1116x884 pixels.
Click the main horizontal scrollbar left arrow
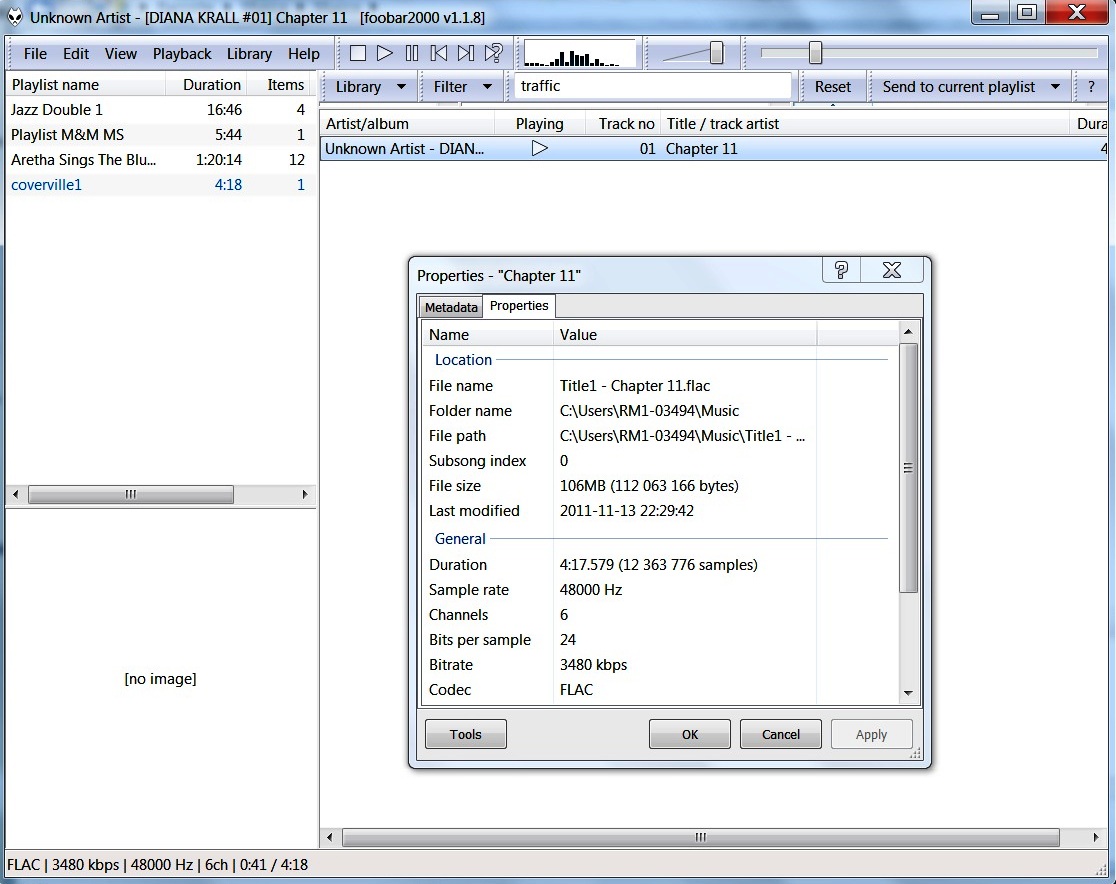point(330,837)
